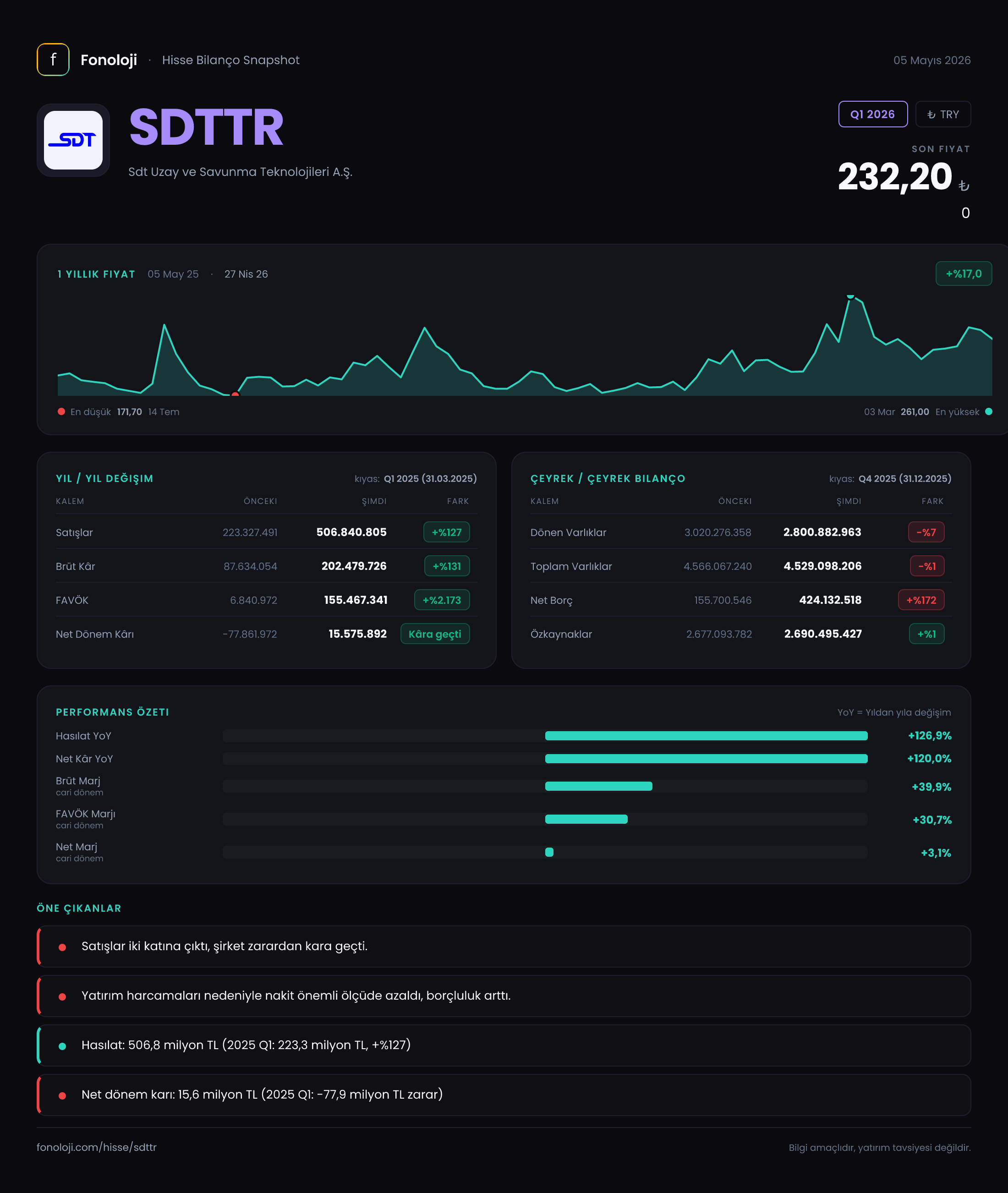Click the red En düşük legend dot
1008x1193 pixels.
(x=61, y=411)
